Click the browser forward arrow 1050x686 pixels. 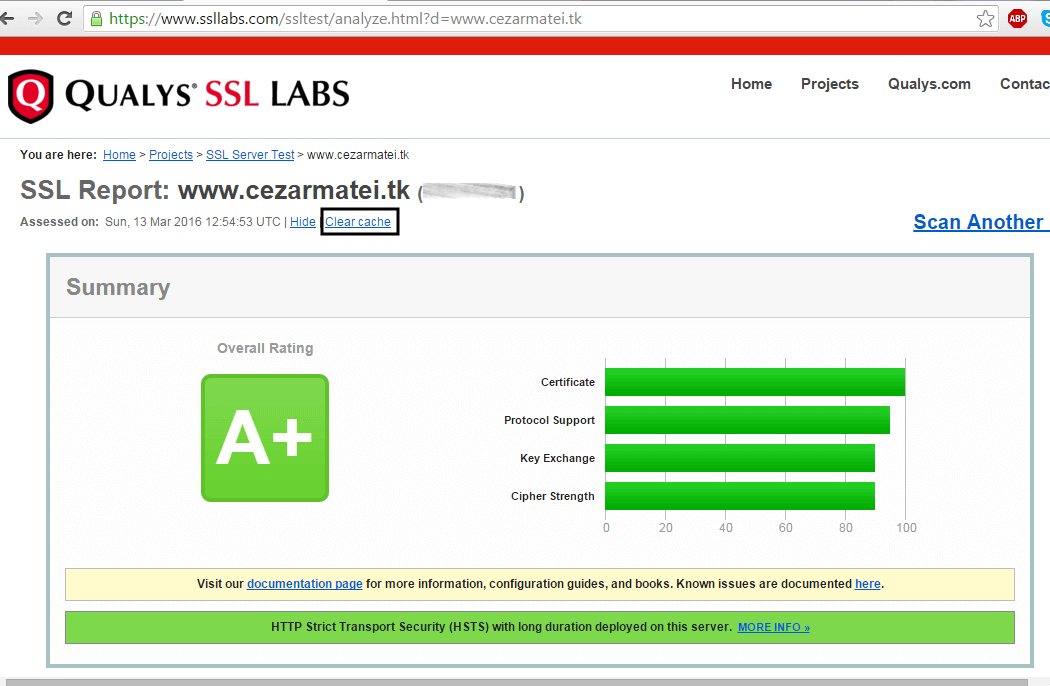pos(35,18)
